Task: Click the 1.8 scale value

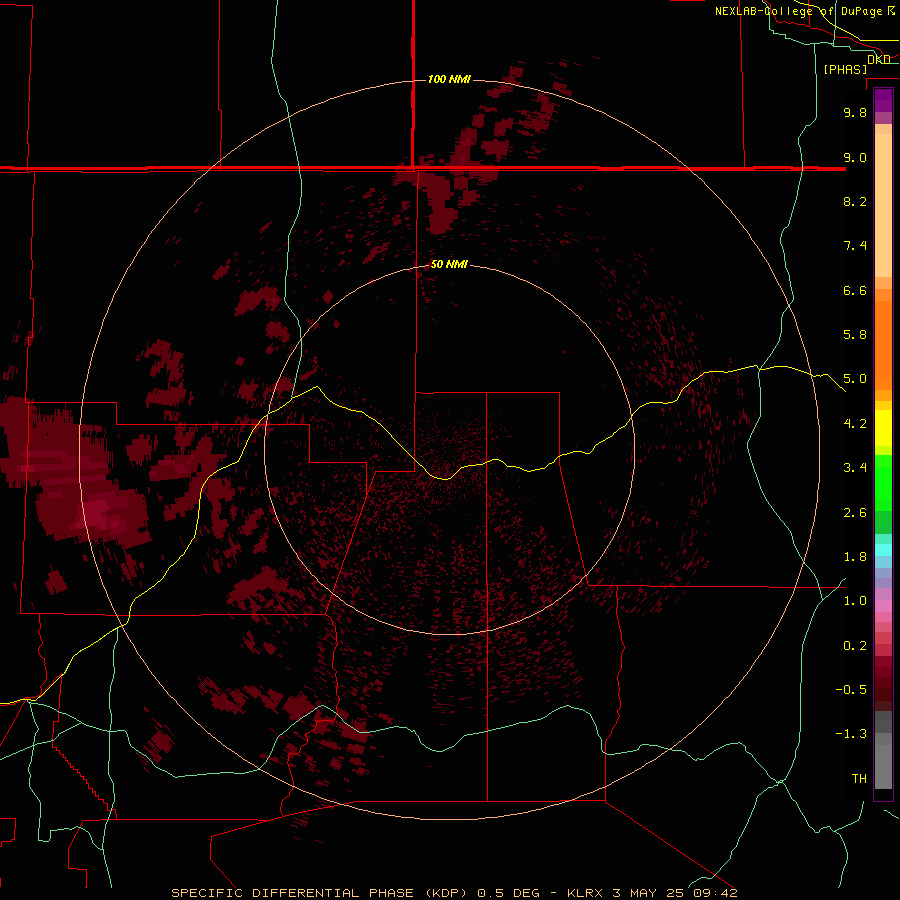Action: (x=855, y=557)
